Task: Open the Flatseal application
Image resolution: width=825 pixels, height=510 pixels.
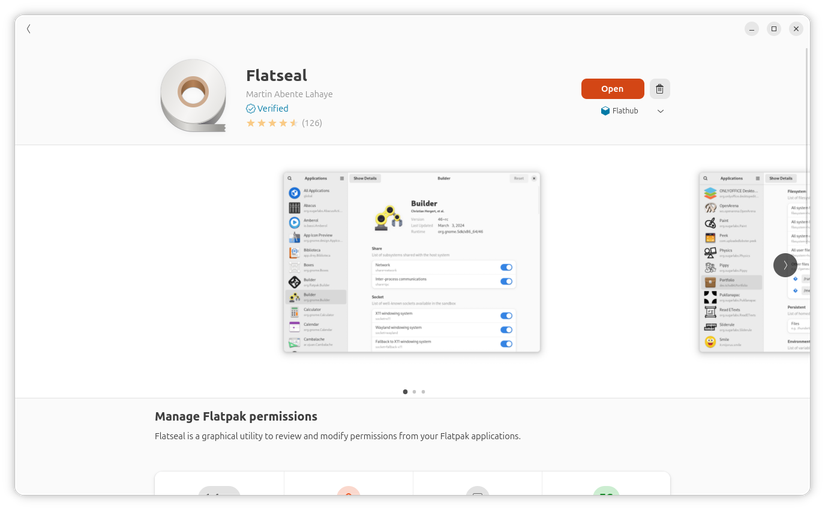Action: [x=612, y=89]
